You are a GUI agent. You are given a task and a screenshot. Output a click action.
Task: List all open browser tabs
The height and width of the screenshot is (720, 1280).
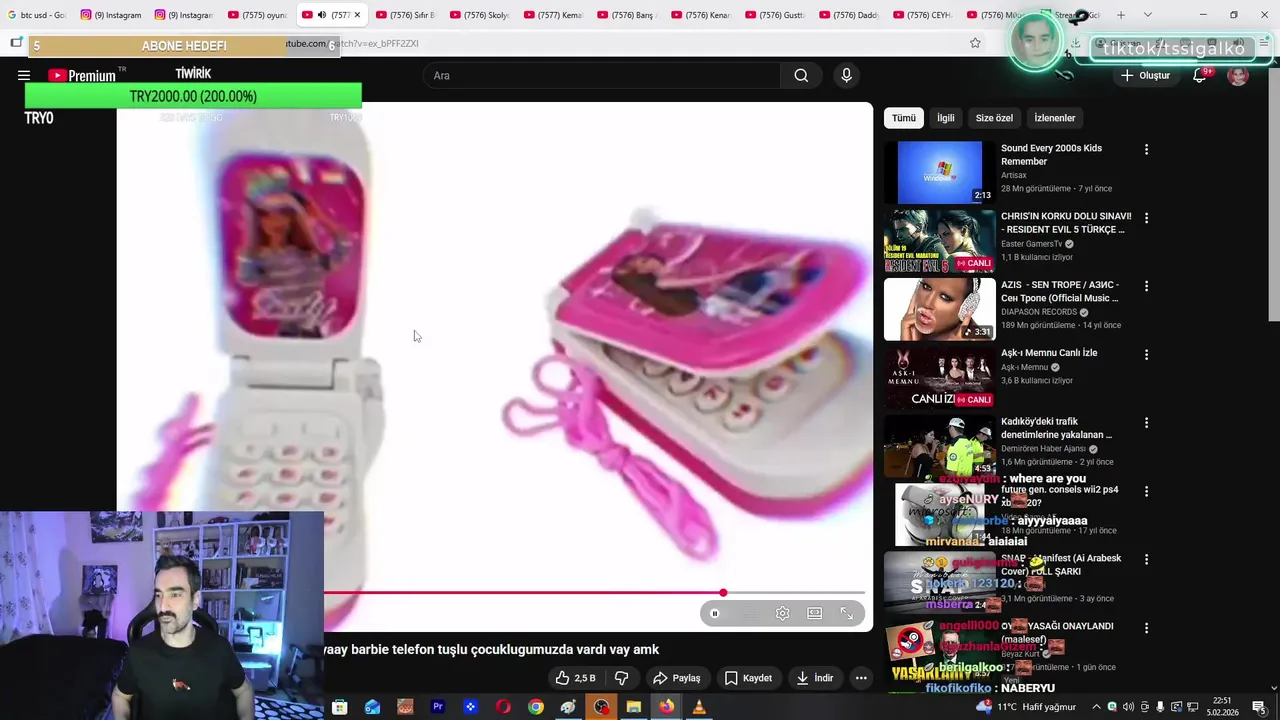coord(1147,15)
